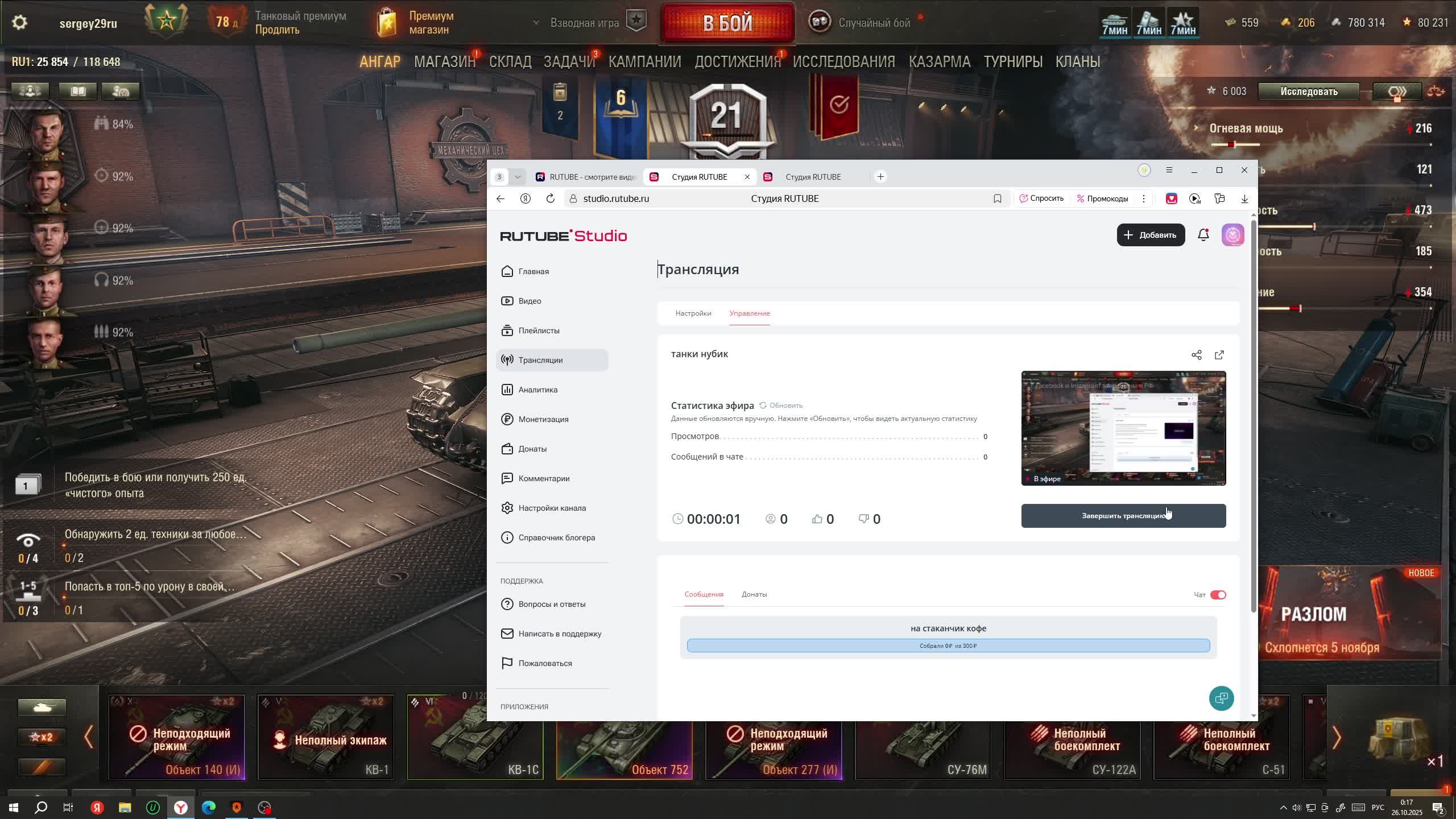Switch to the Настройки tab
Image resolution: width=1456 pixels, height=819 pixels.
pos(693,313)
